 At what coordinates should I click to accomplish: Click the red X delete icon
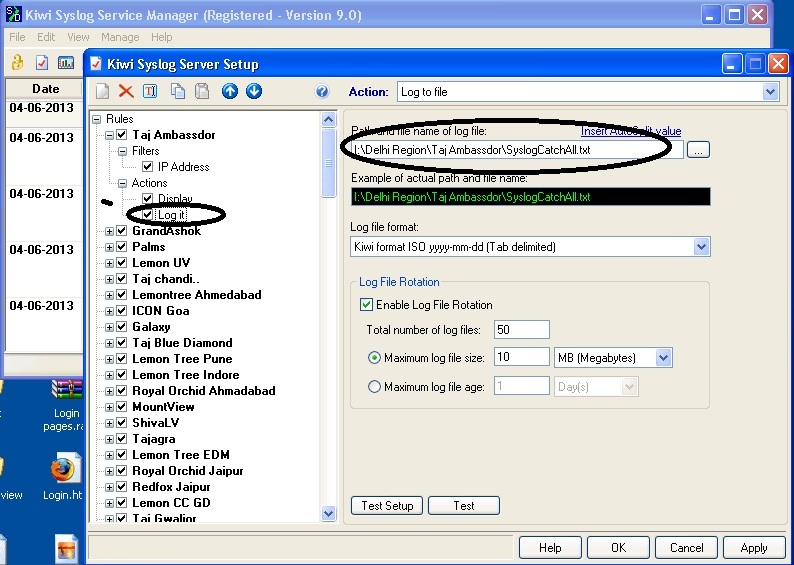coord(126,91)
